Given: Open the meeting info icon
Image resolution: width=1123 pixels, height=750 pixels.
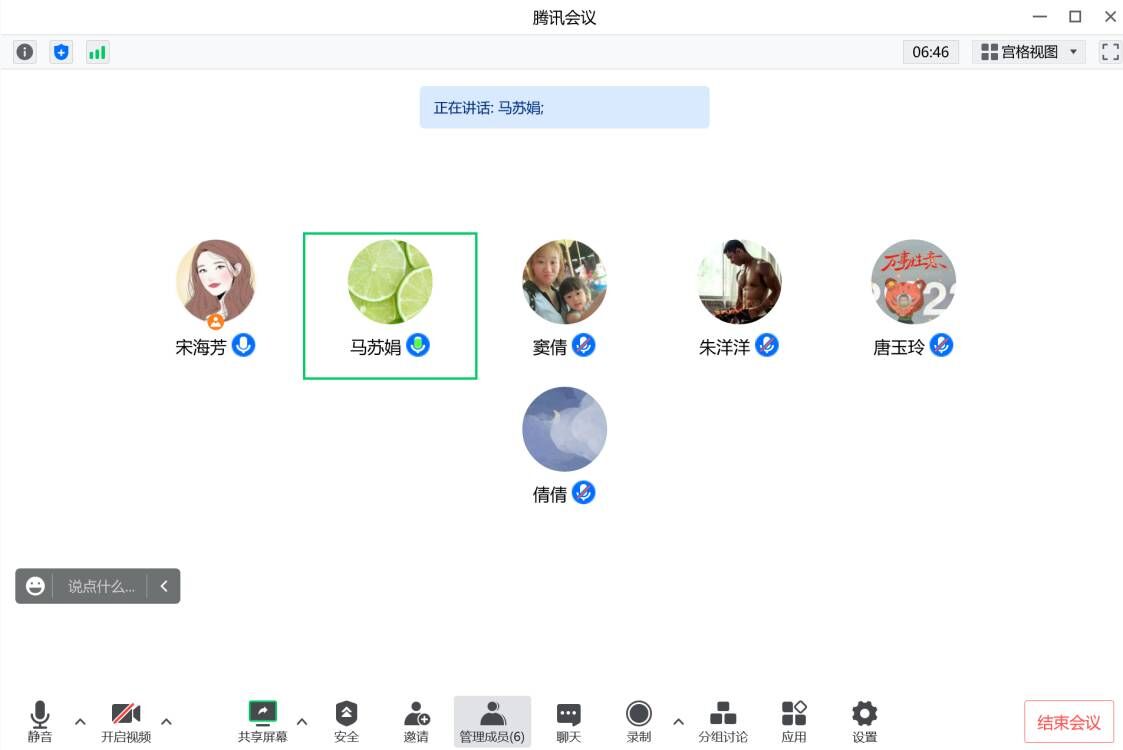Looking at the screenshot, I should [25, 52].
